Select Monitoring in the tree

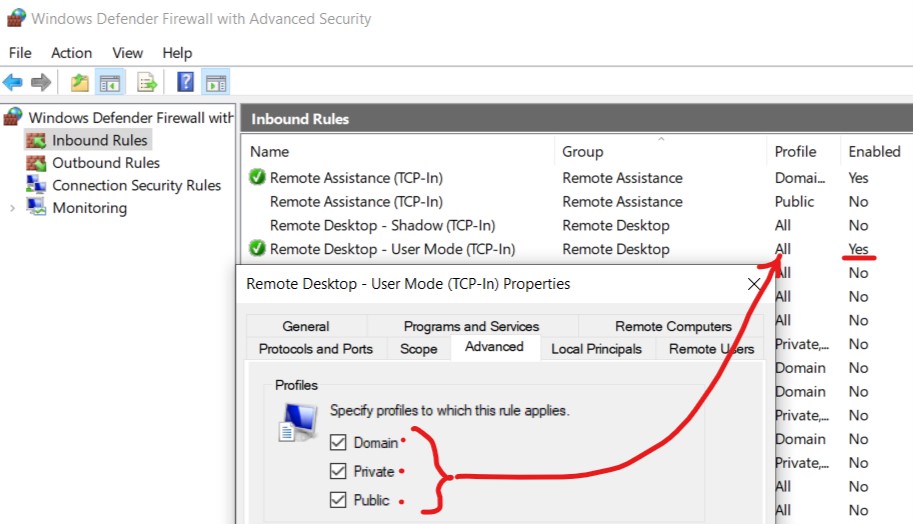tap(90, 208)
